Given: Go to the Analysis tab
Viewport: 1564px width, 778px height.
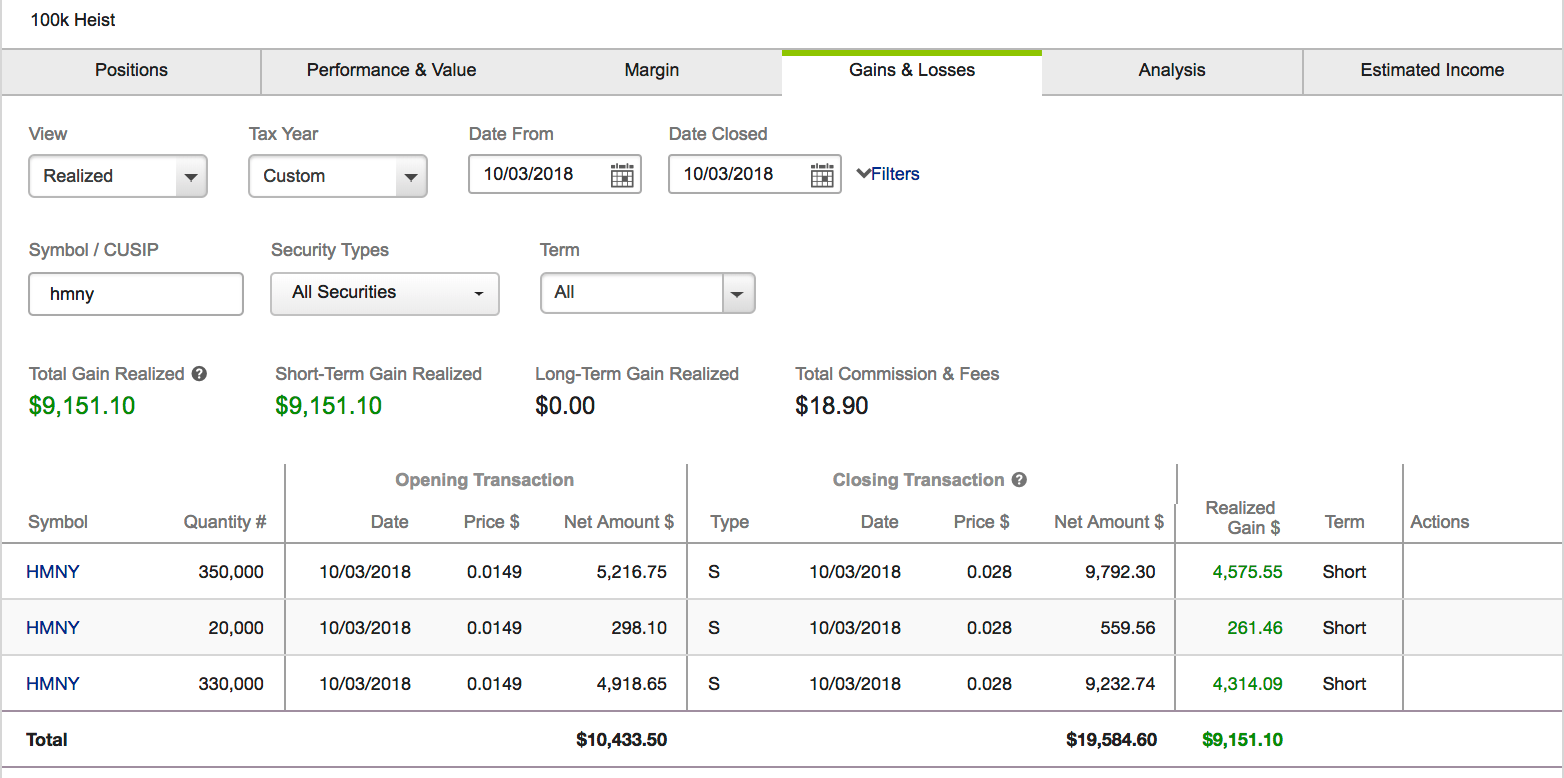Looking at the screenshot, I should click(1172, 70).
